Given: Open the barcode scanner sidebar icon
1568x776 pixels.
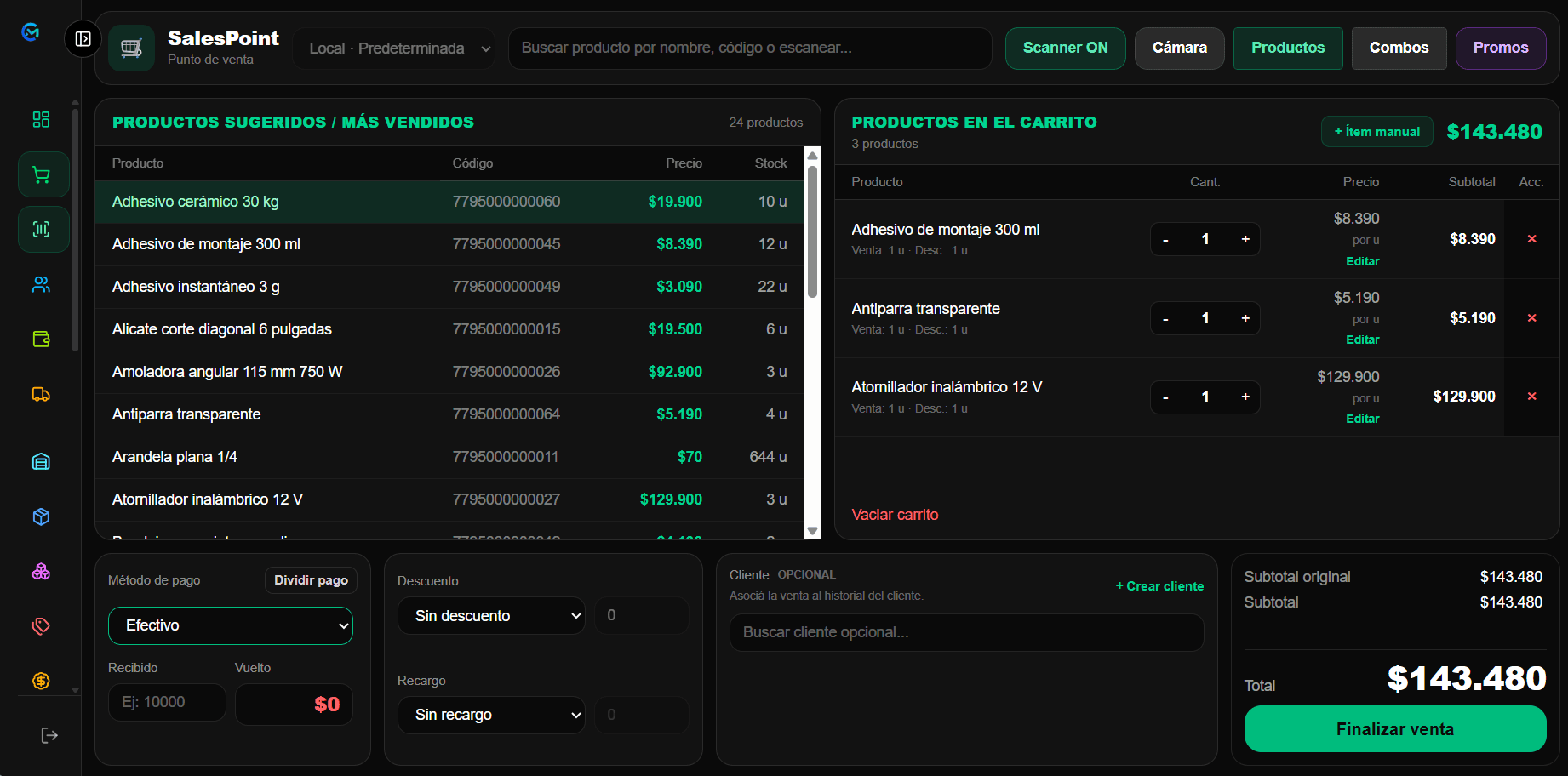Looking at the screenshot, I should [x=43, y=229].
